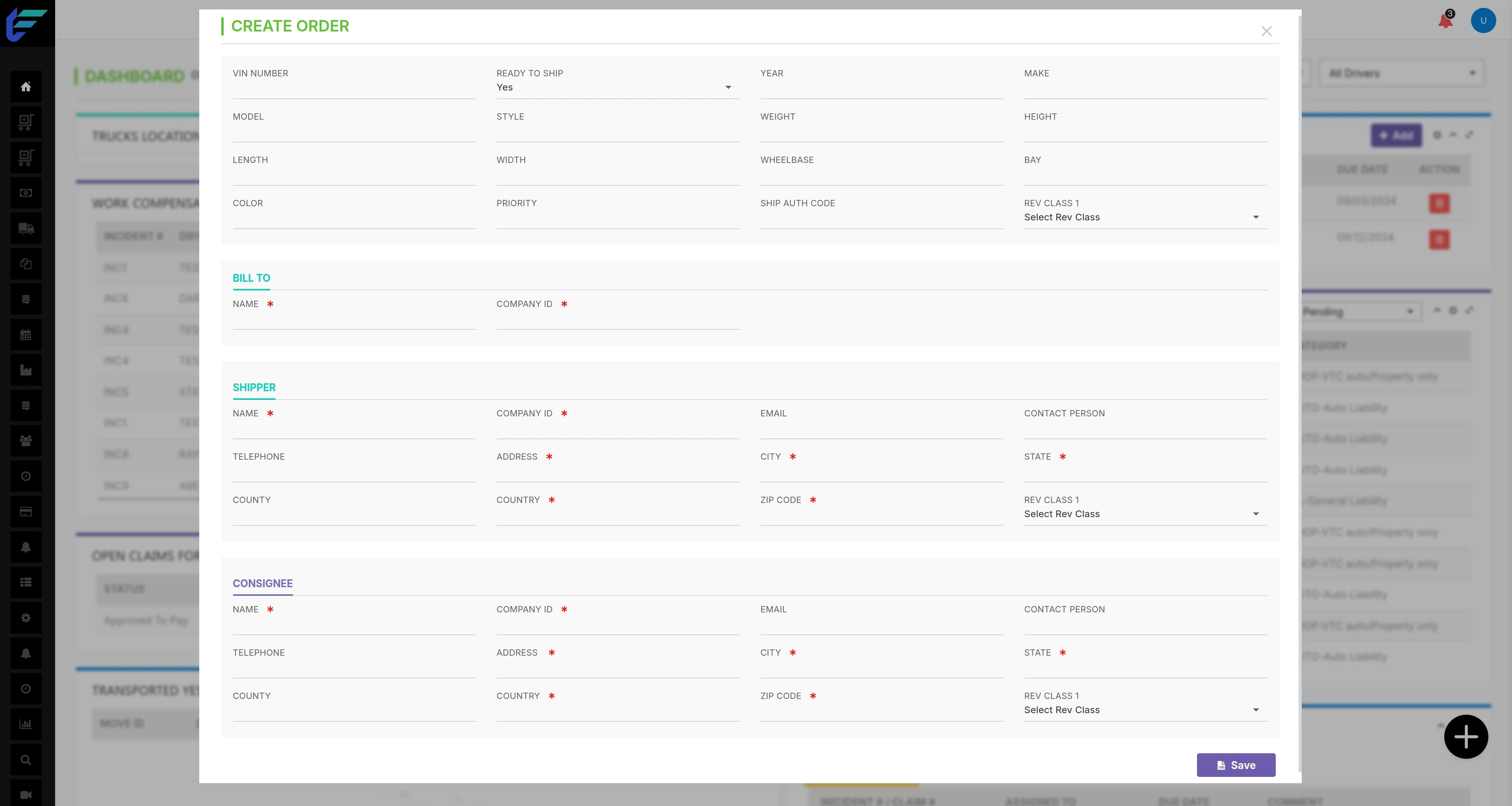
Task: Click the Make input field
Action: 1145,89
